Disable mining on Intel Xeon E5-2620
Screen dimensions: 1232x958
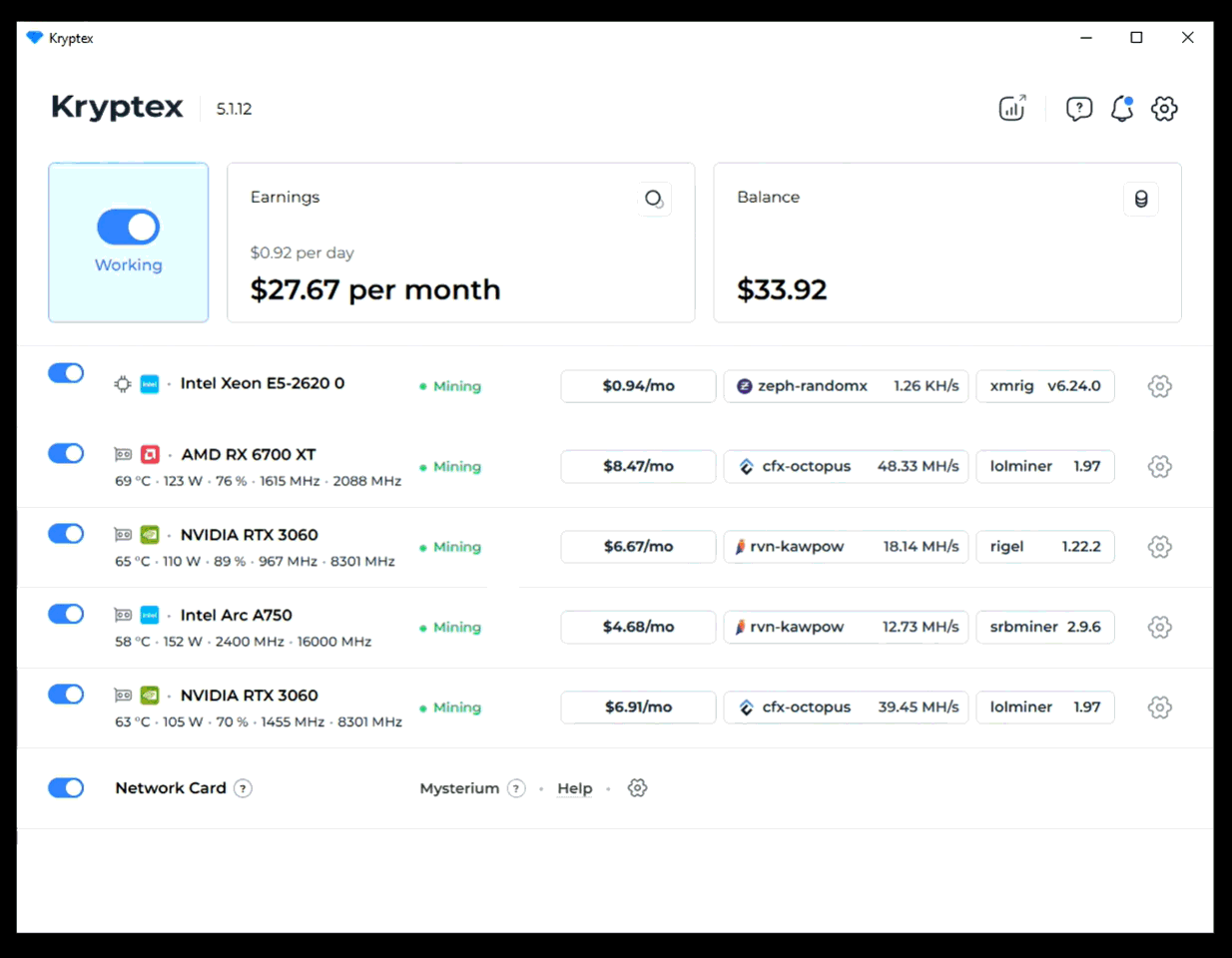[66, 373]
